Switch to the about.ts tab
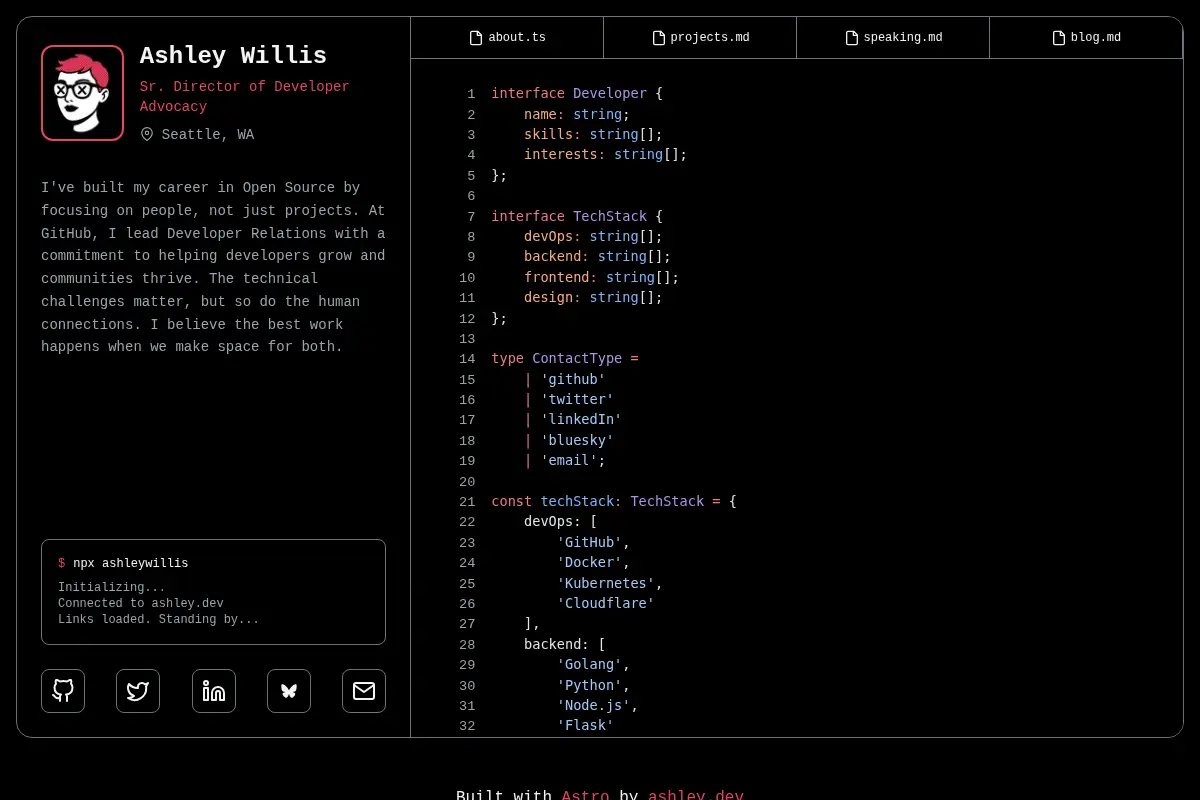Screen dimensions: 1200x800 click(x=507, y=38)
